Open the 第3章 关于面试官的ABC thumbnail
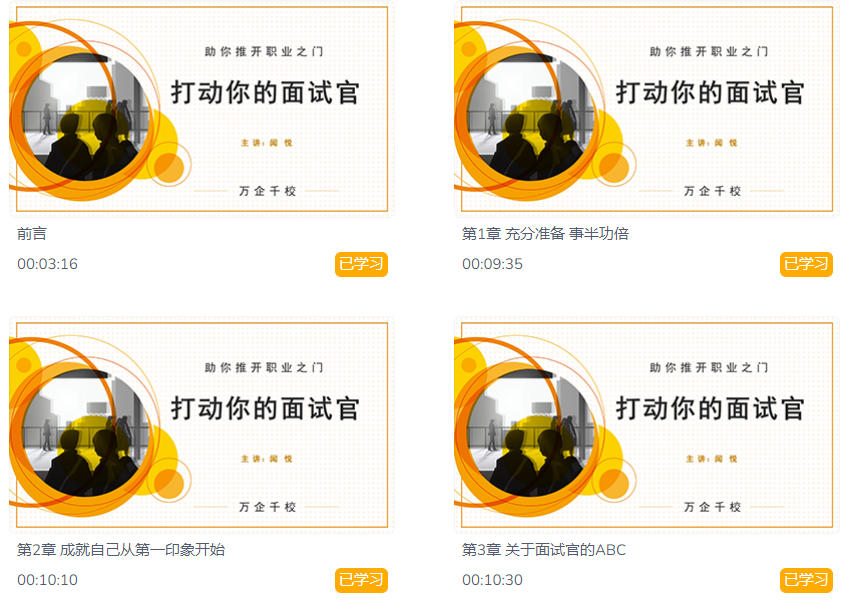The height and width of the screenshot is (612, 846). tap(646, 425)
